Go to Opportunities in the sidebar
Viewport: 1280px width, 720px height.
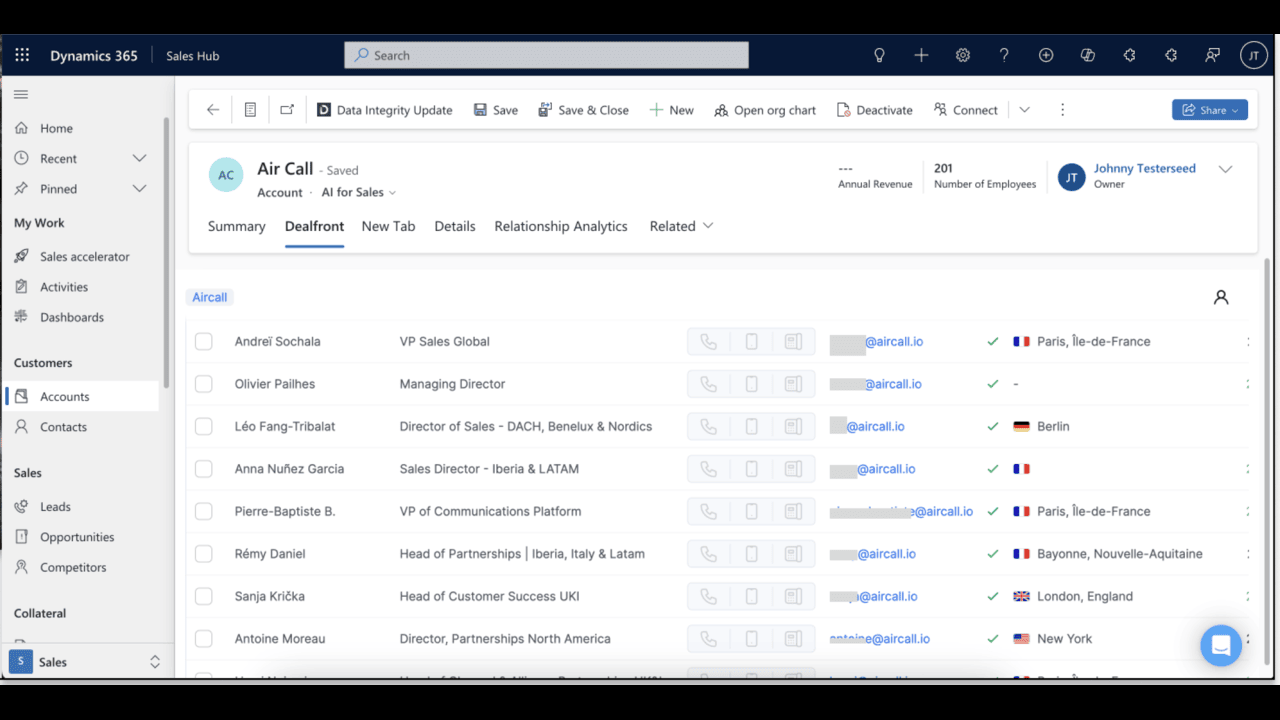(x=77, y=537)
